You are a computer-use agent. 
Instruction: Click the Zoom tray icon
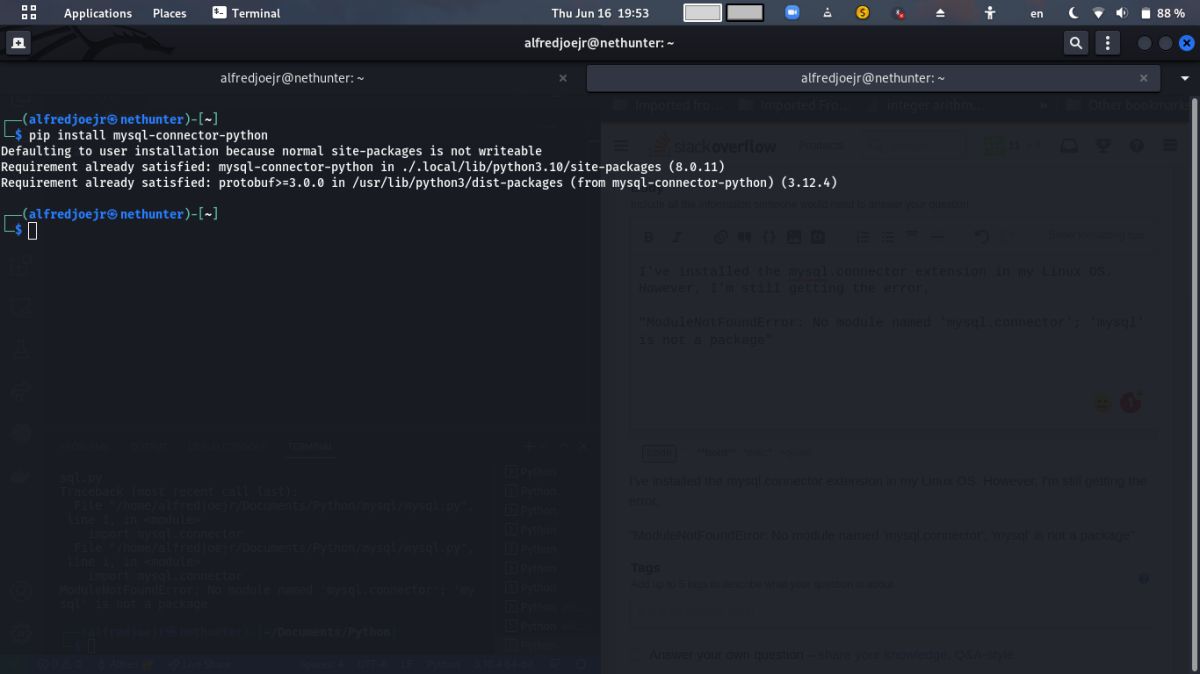tap(793, 13)
